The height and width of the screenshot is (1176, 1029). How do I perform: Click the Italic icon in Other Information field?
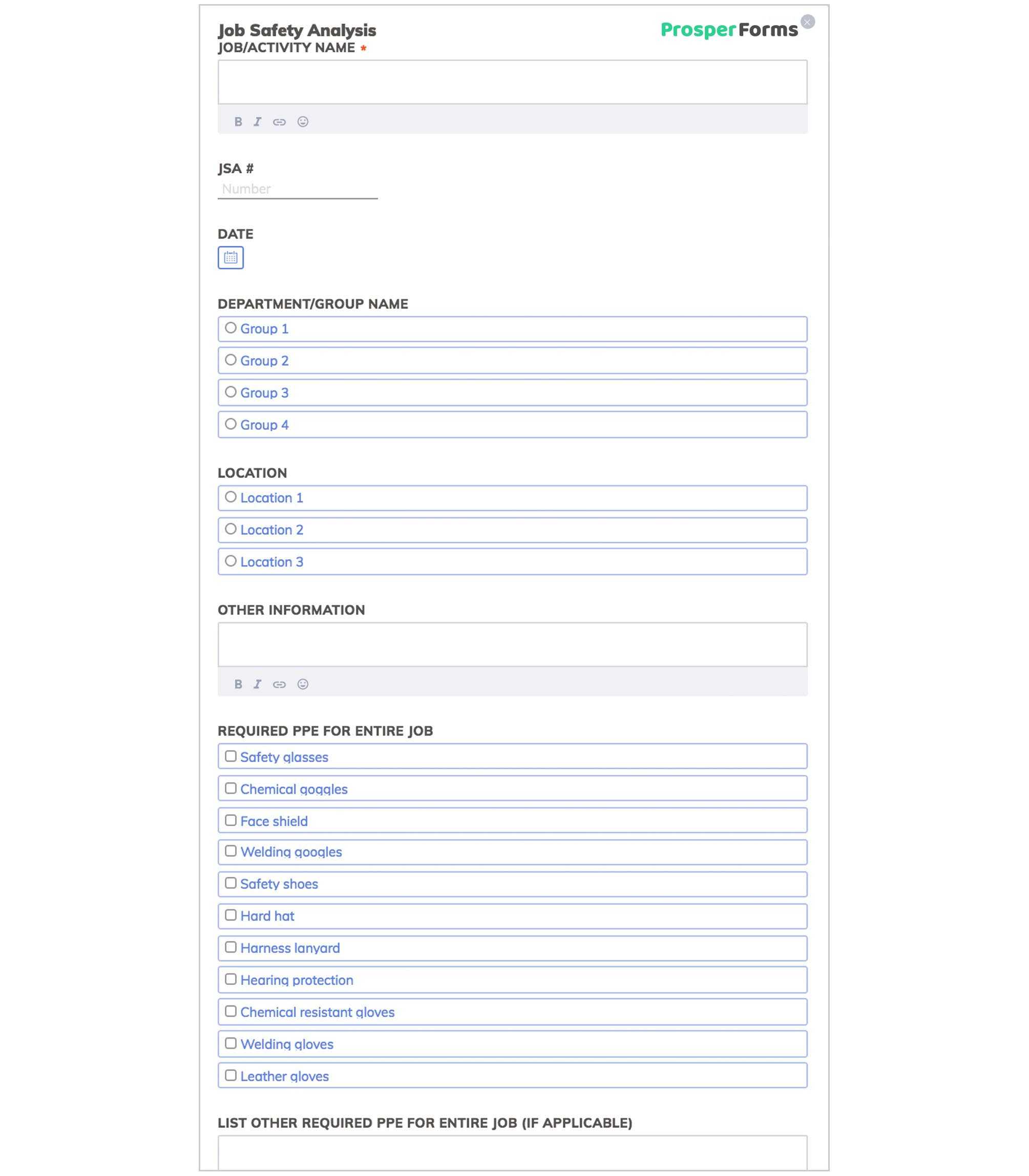click(257, 684)
